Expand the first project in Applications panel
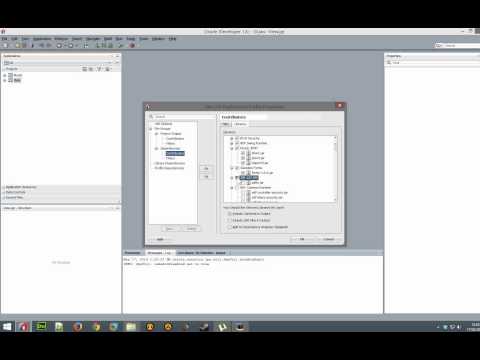This screenshot has height=360, width=480. pos(5,75)
